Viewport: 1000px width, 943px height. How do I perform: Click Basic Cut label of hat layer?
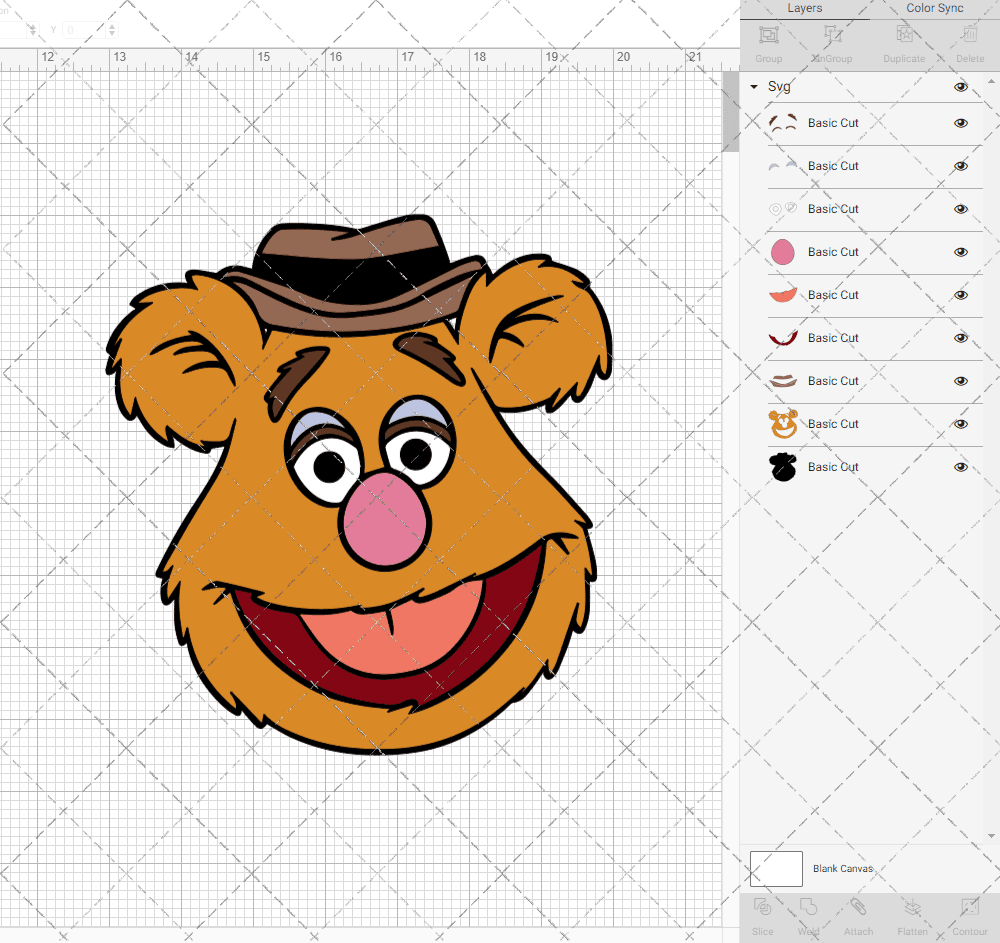[833, 381]
